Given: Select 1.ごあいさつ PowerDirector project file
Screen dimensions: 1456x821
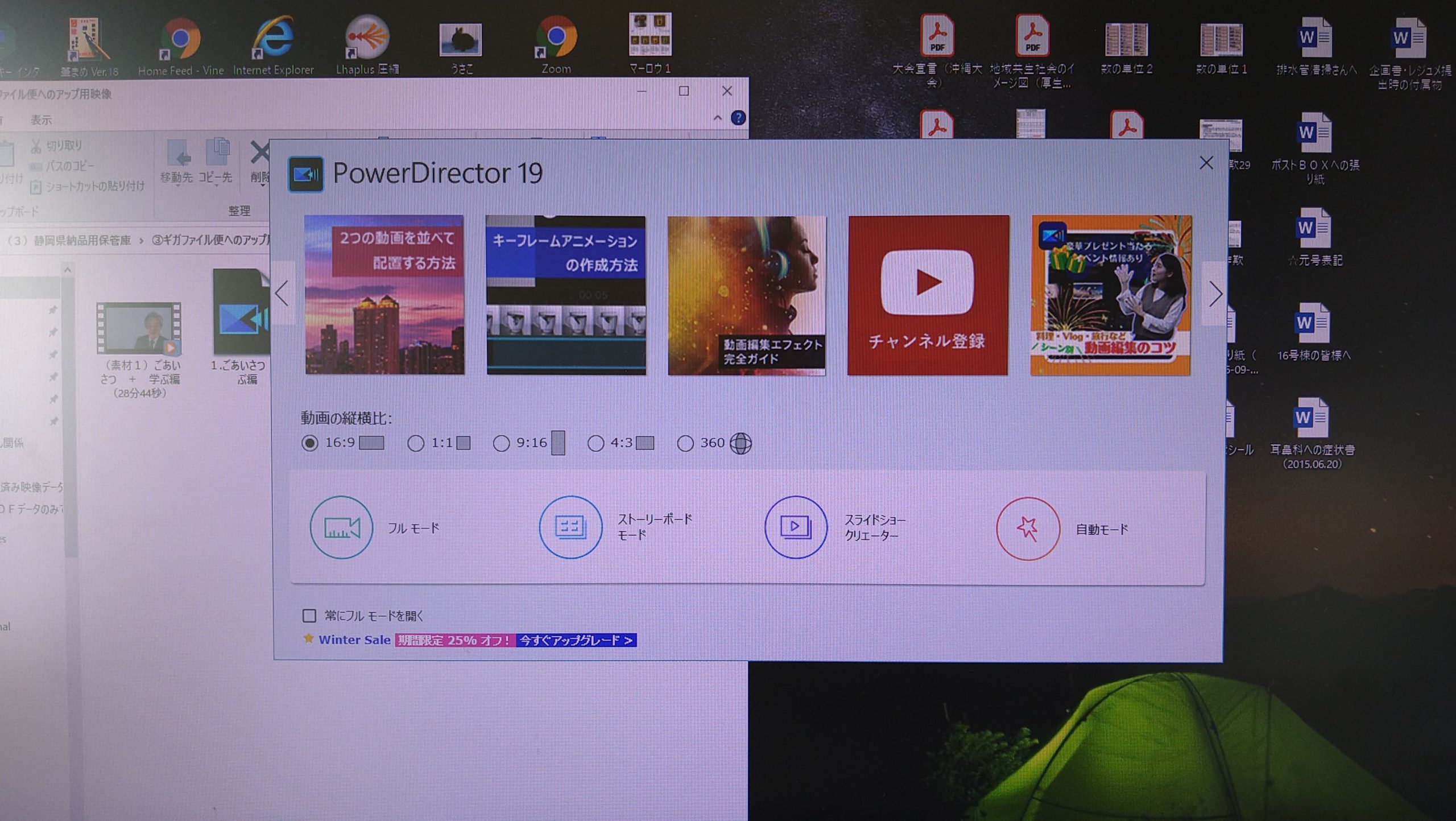Looking at the screenshot, I should (x=241, y=327).
